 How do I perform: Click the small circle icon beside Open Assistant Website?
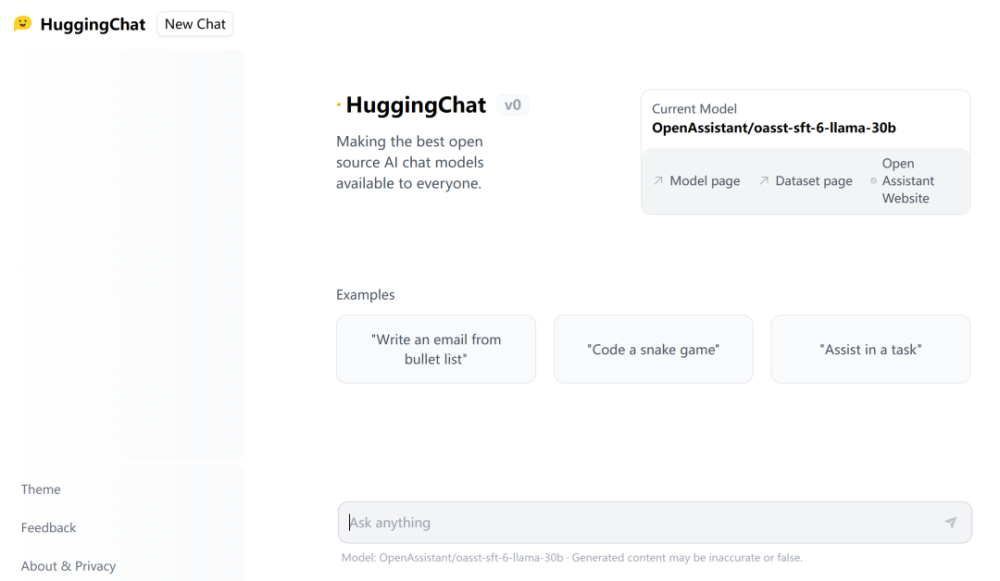(873, 181)
